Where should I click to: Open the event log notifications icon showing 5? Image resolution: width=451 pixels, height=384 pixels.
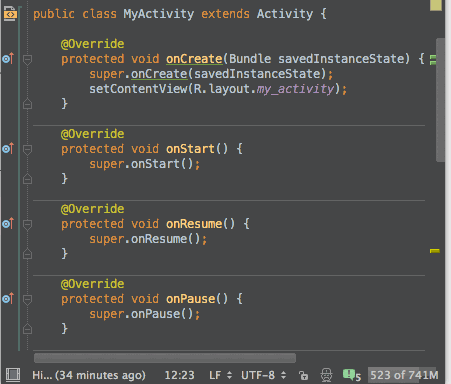click(x=352, y=375)
